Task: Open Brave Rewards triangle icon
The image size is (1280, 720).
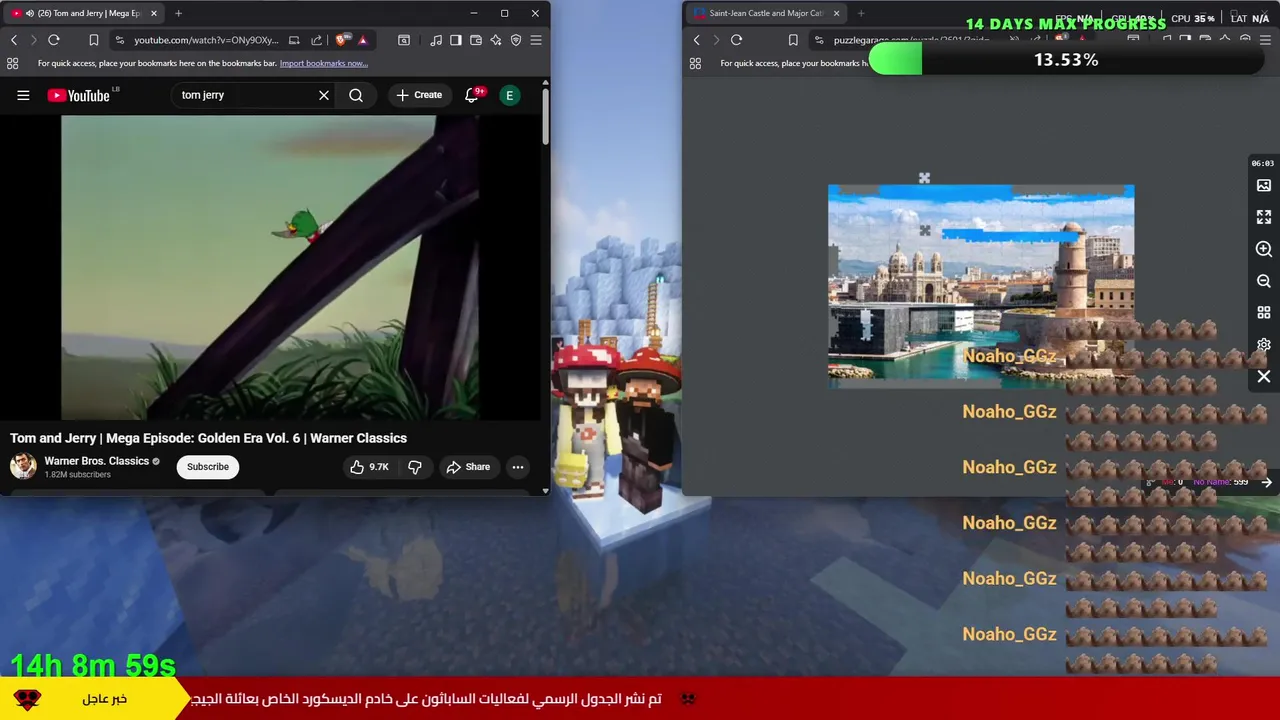Action: (x=363, y=40)
